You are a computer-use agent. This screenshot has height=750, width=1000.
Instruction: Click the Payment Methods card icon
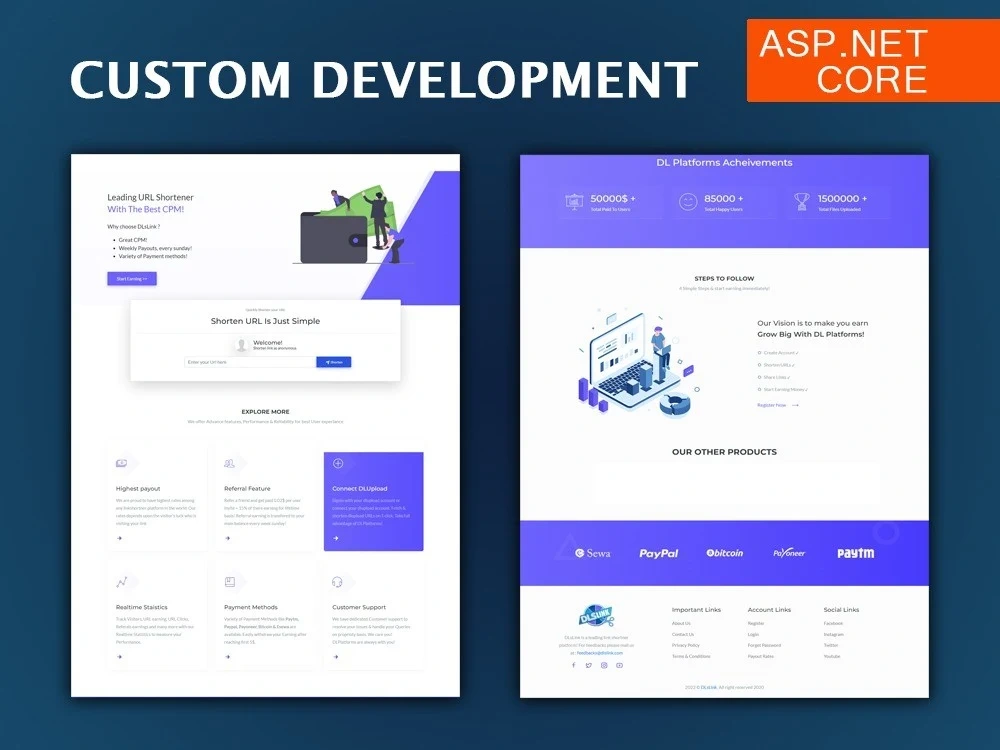[230, 582]
